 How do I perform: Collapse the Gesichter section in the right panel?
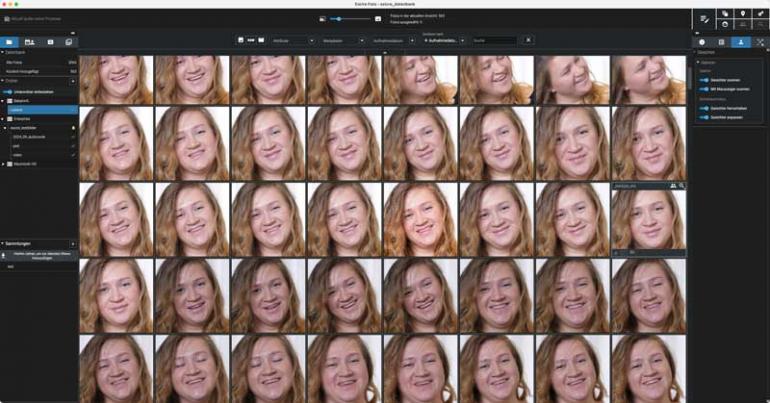(x=695, y=52)
